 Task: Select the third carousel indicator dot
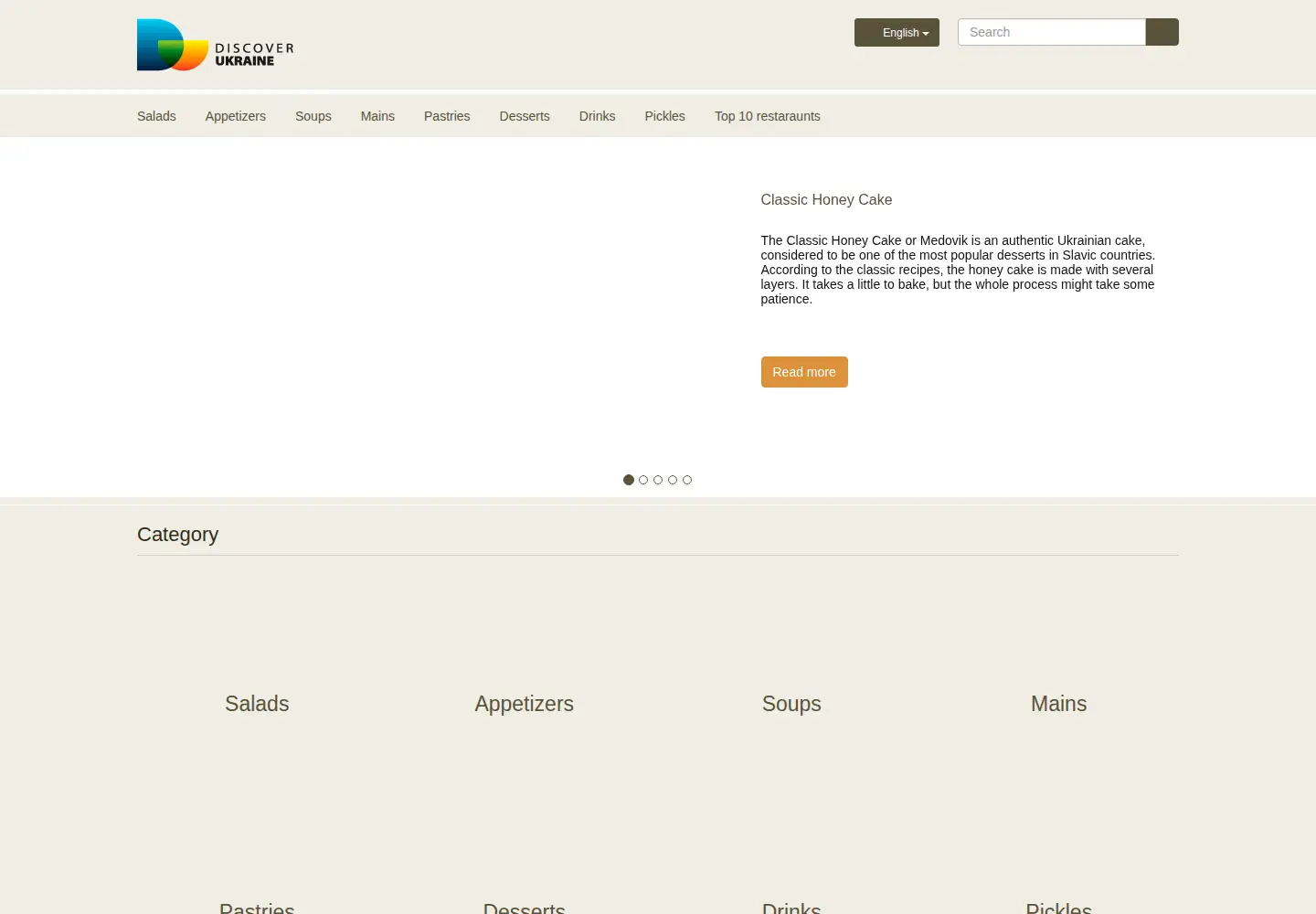pyautogui.click(x=658, y=480)
